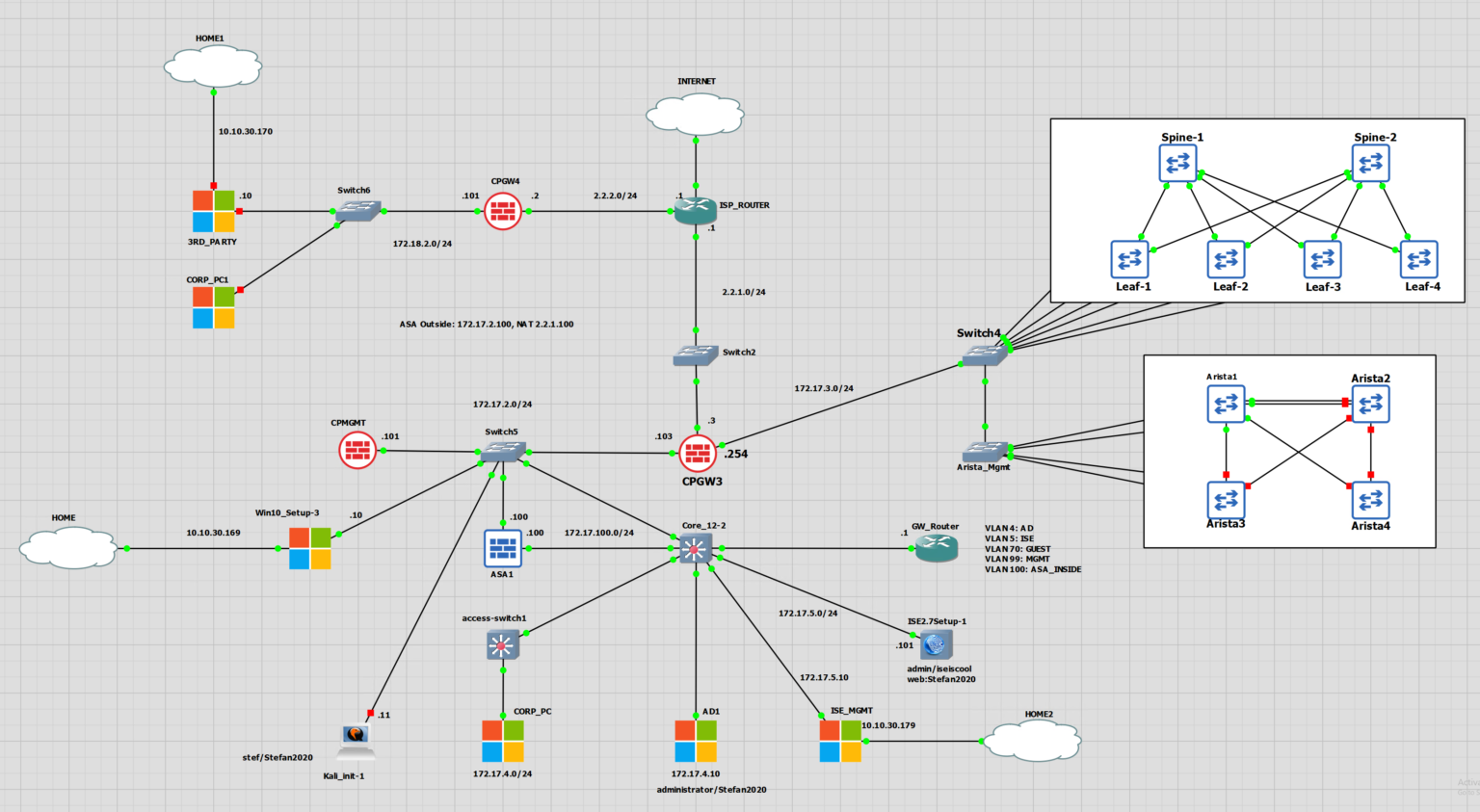Click the VLAN list annotation text
Screen dimensions: 1480x812
1032,549
